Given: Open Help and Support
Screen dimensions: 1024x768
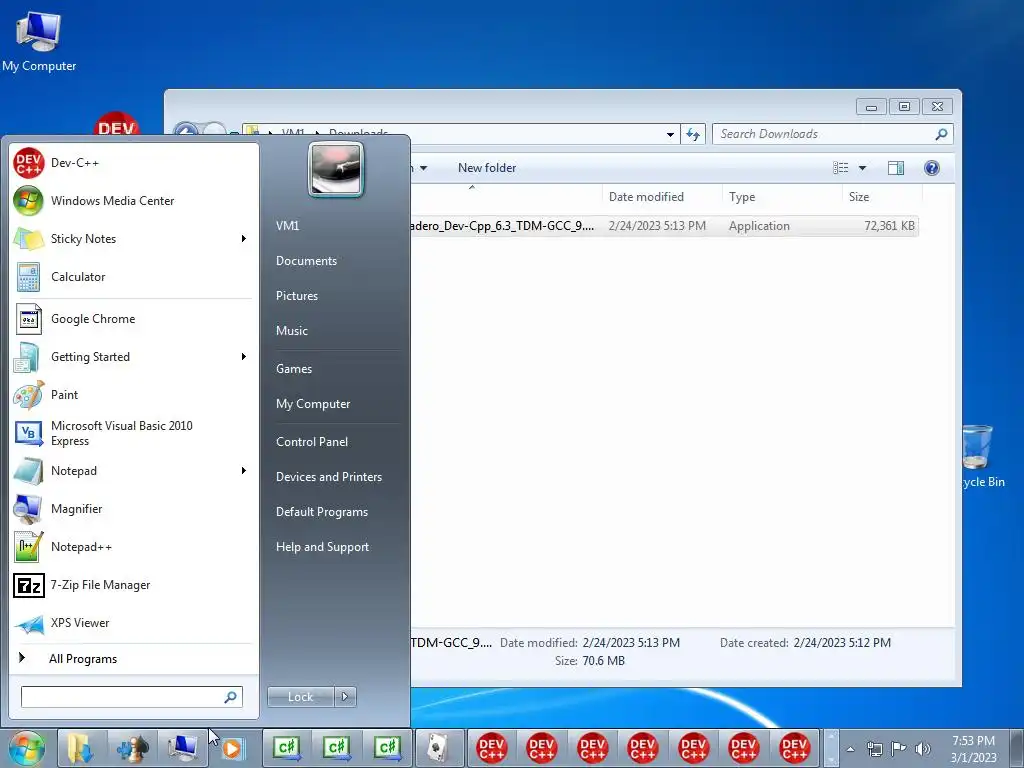Looking at the screenshot, I should pos(322,547).
